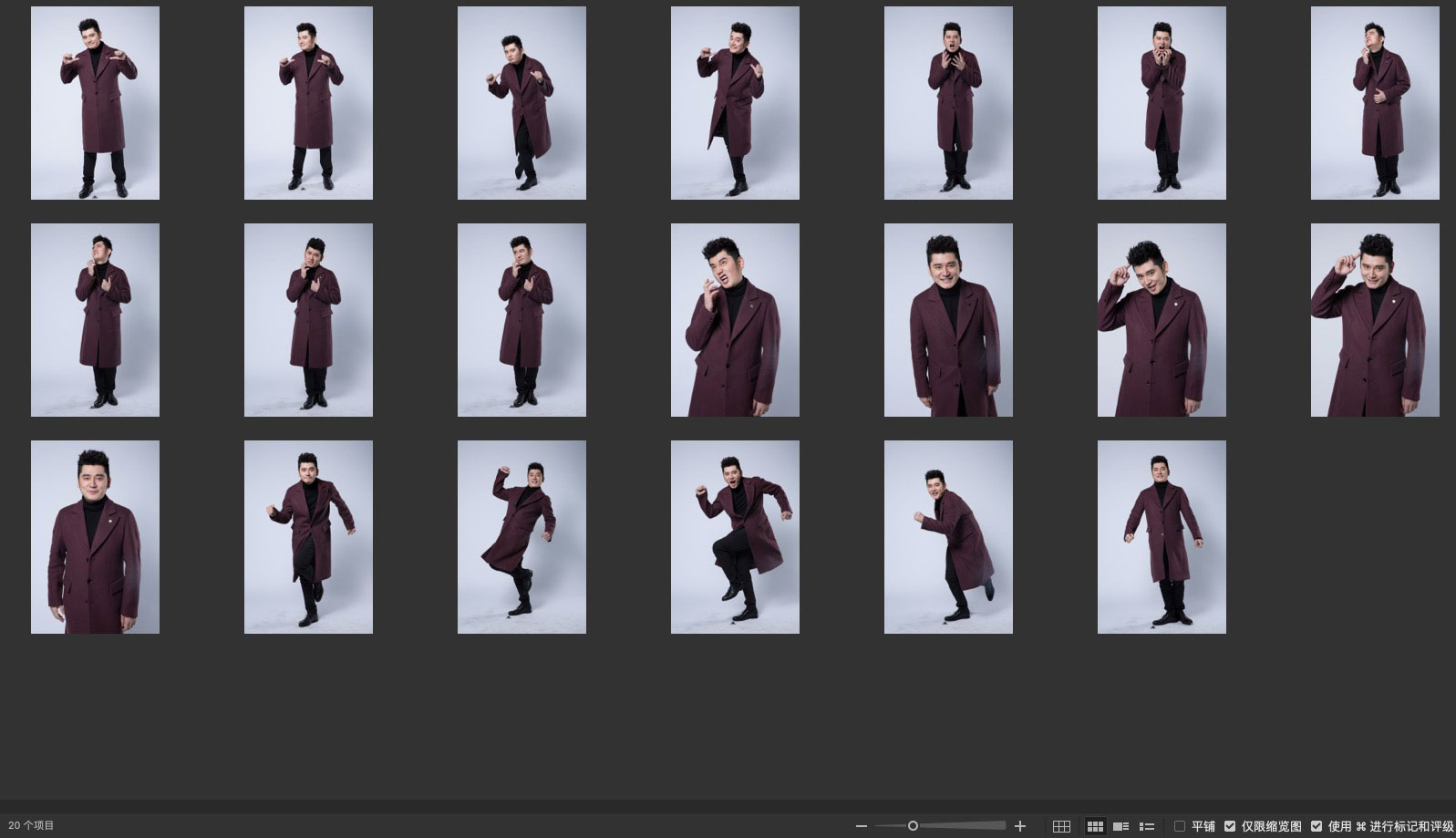Viewport: 1456px width, 838px height.
Task: Click the plus icon to enlarge thumbnails
Action: pos(1020,826)
